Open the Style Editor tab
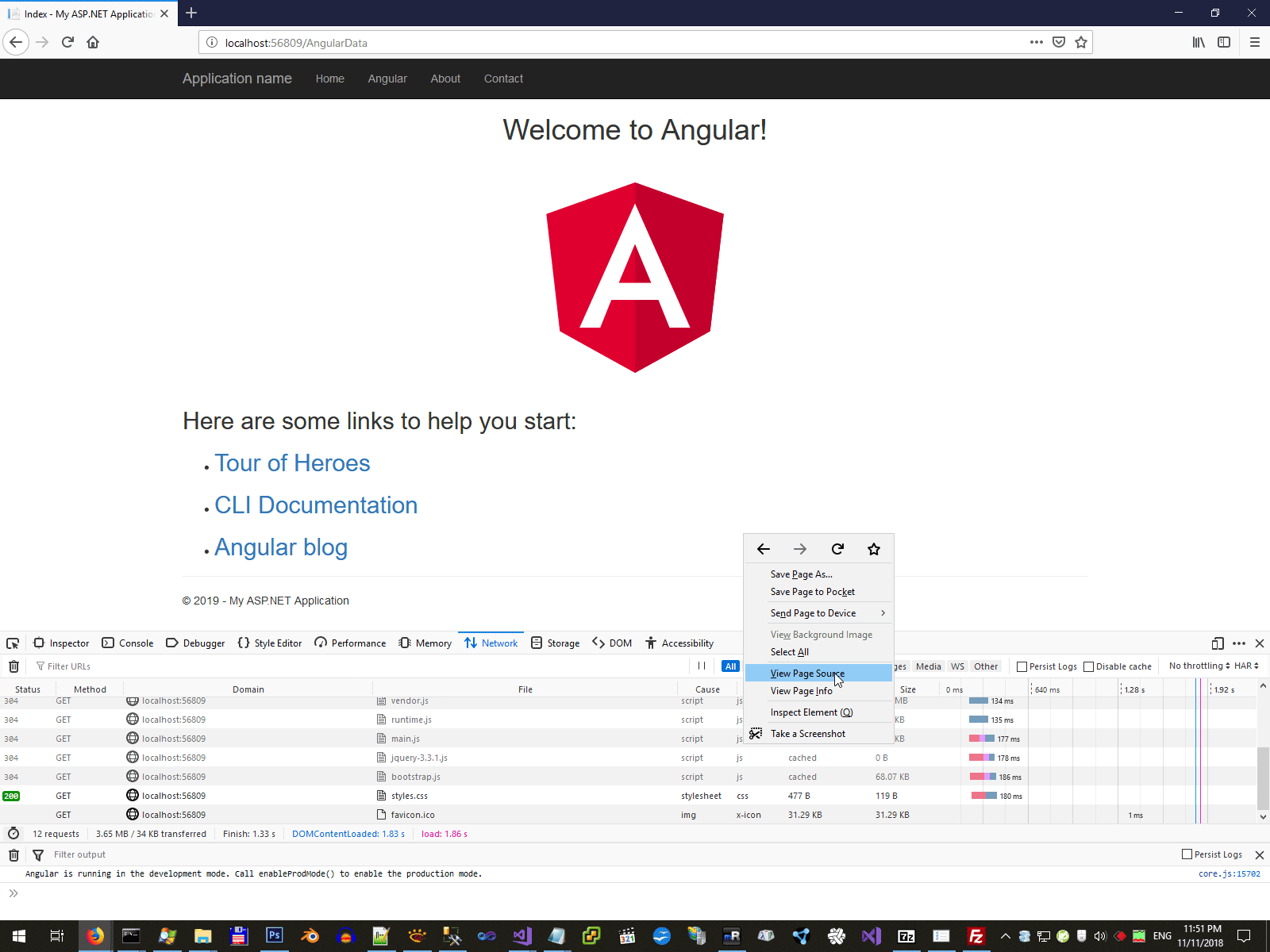Screen dimensions: 1270x952 [x=270, y=643]
